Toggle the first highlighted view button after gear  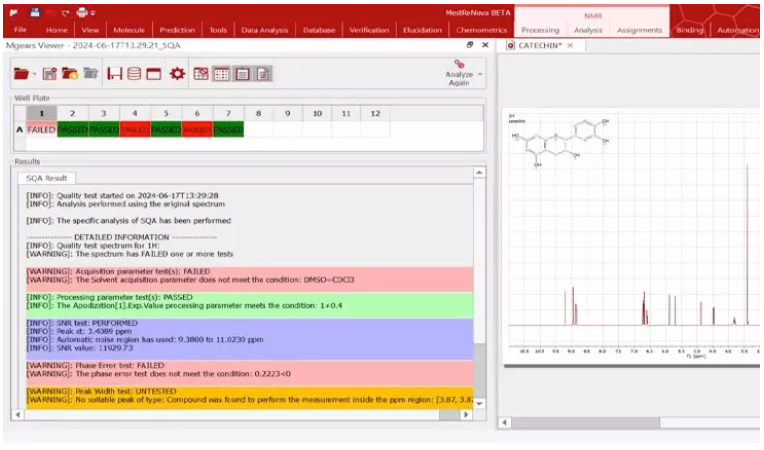[201, 74]
